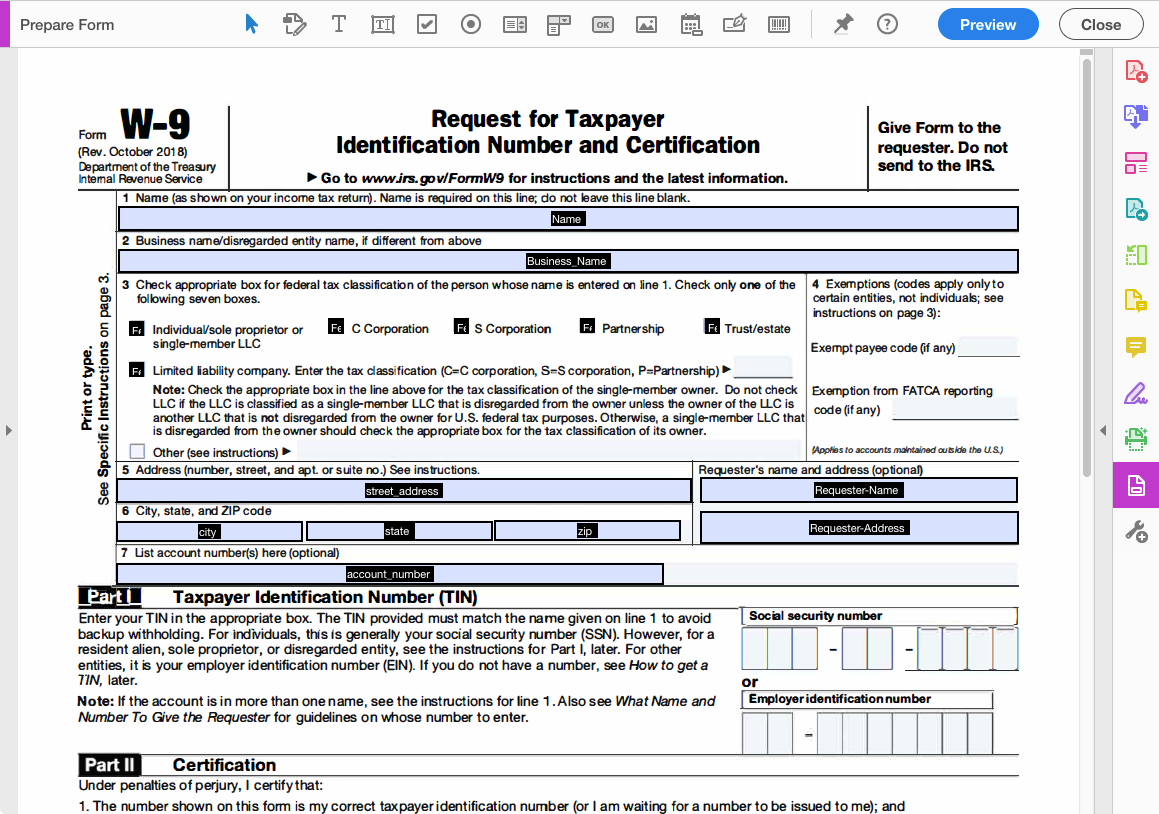The height and width of the screenshot is (814, 1159).
Task: Open the blue Combine Files sidebar tool
Action: click(x=1136, y=117)
